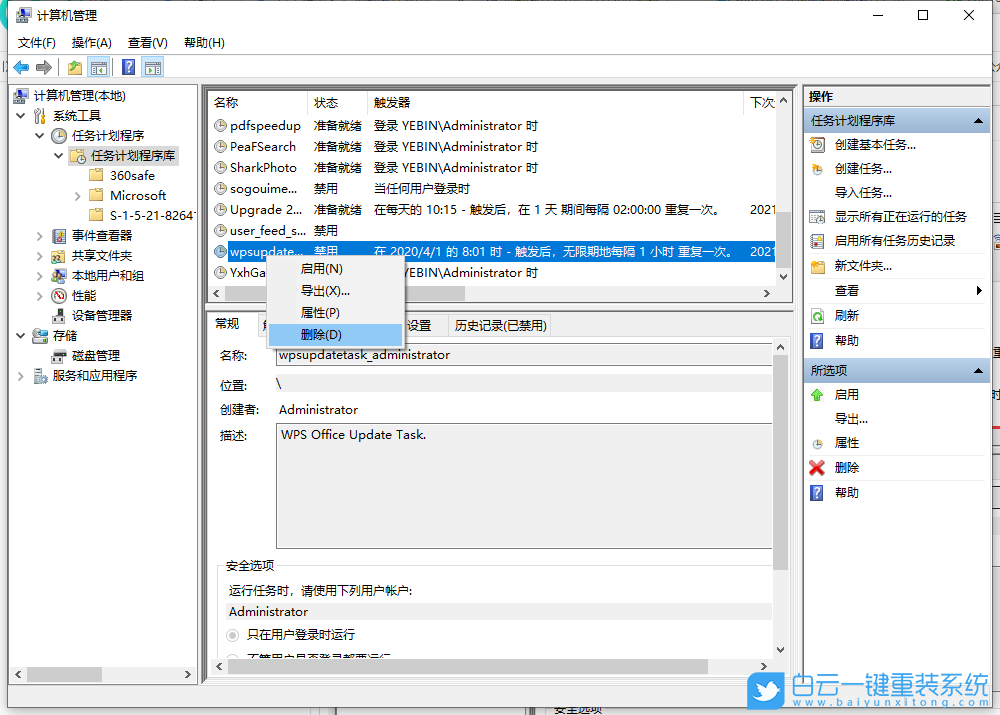Toggle the show/hide console tree toolbar icon

pos(99,66)
